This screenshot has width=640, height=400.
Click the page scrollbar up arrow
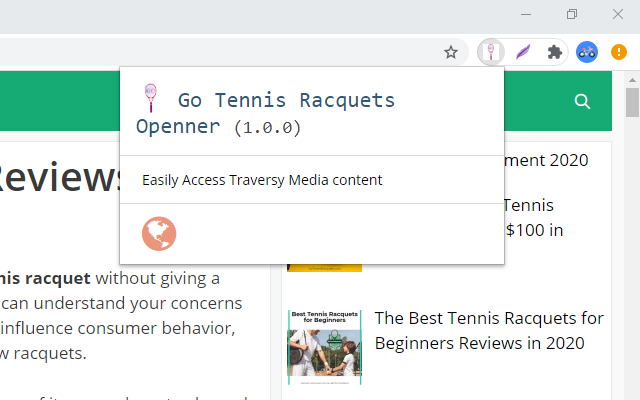pyautogui.click(x=632, y=79)
